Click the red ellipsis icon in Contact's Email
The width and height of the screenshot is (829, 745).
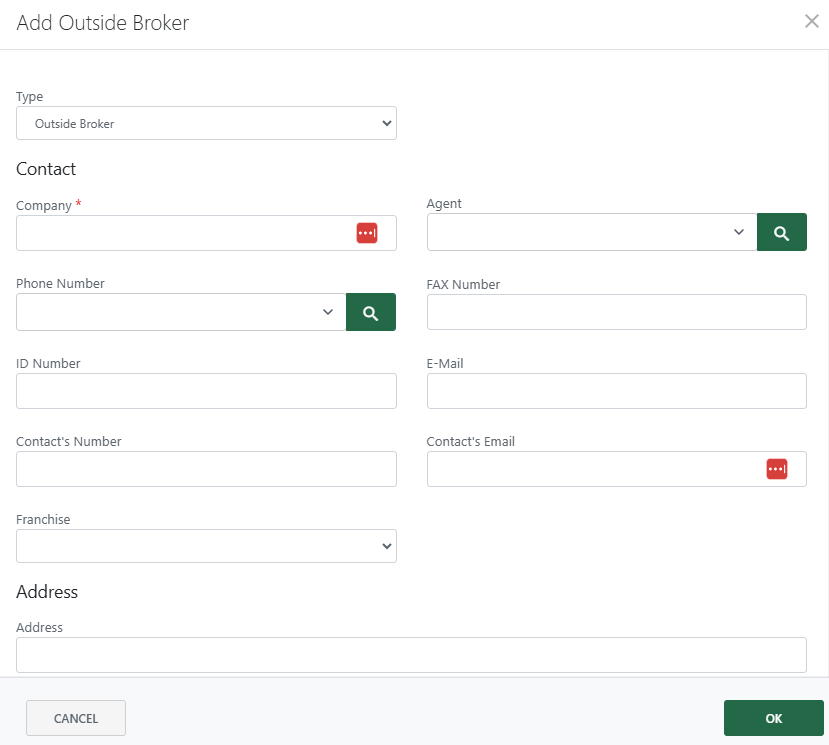(777, 468)
